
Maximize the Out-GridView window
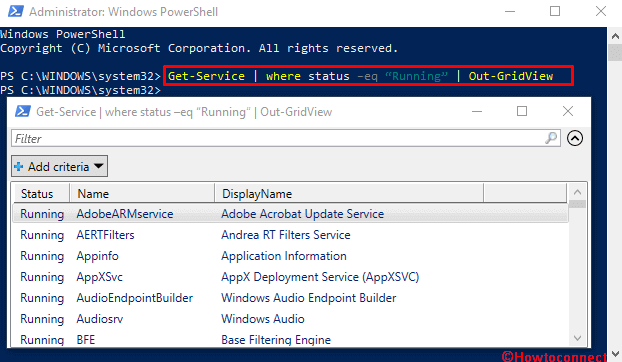(522, 111)
